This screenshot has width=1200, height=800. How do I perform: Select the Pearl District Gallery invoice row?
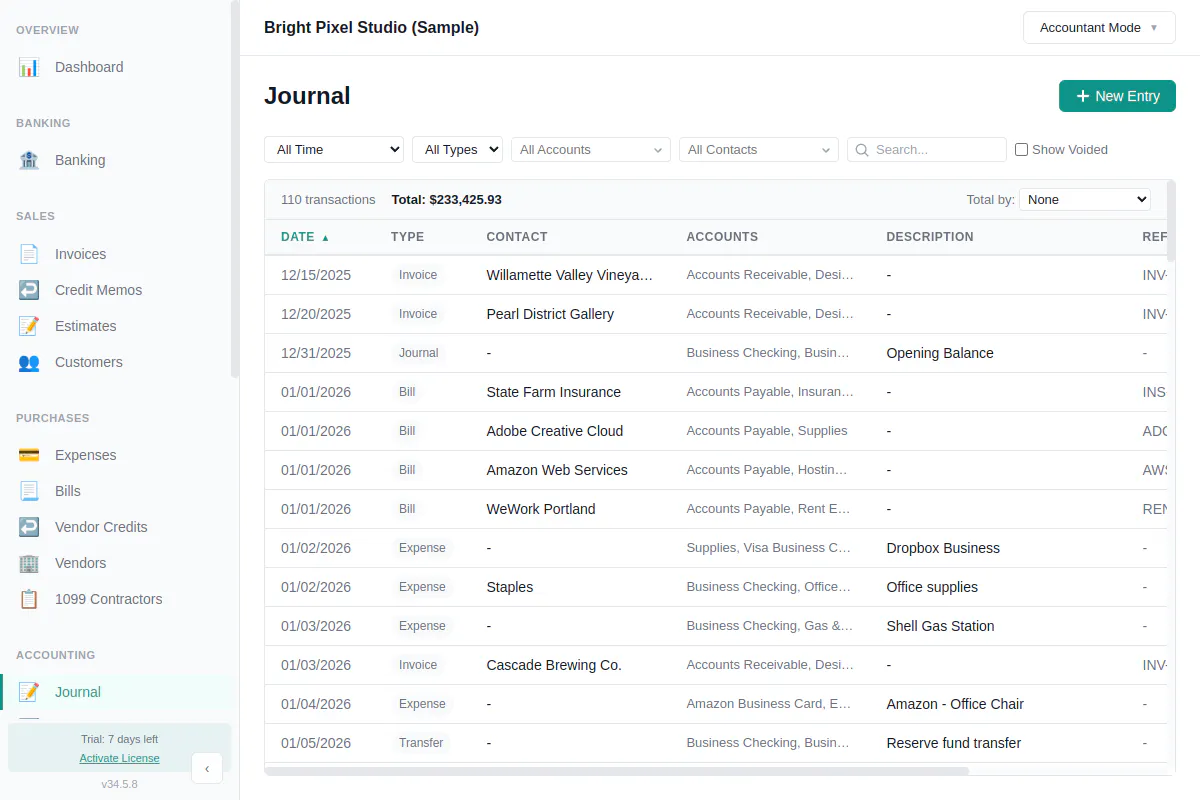pyautogui.click(x=716, y=314)
